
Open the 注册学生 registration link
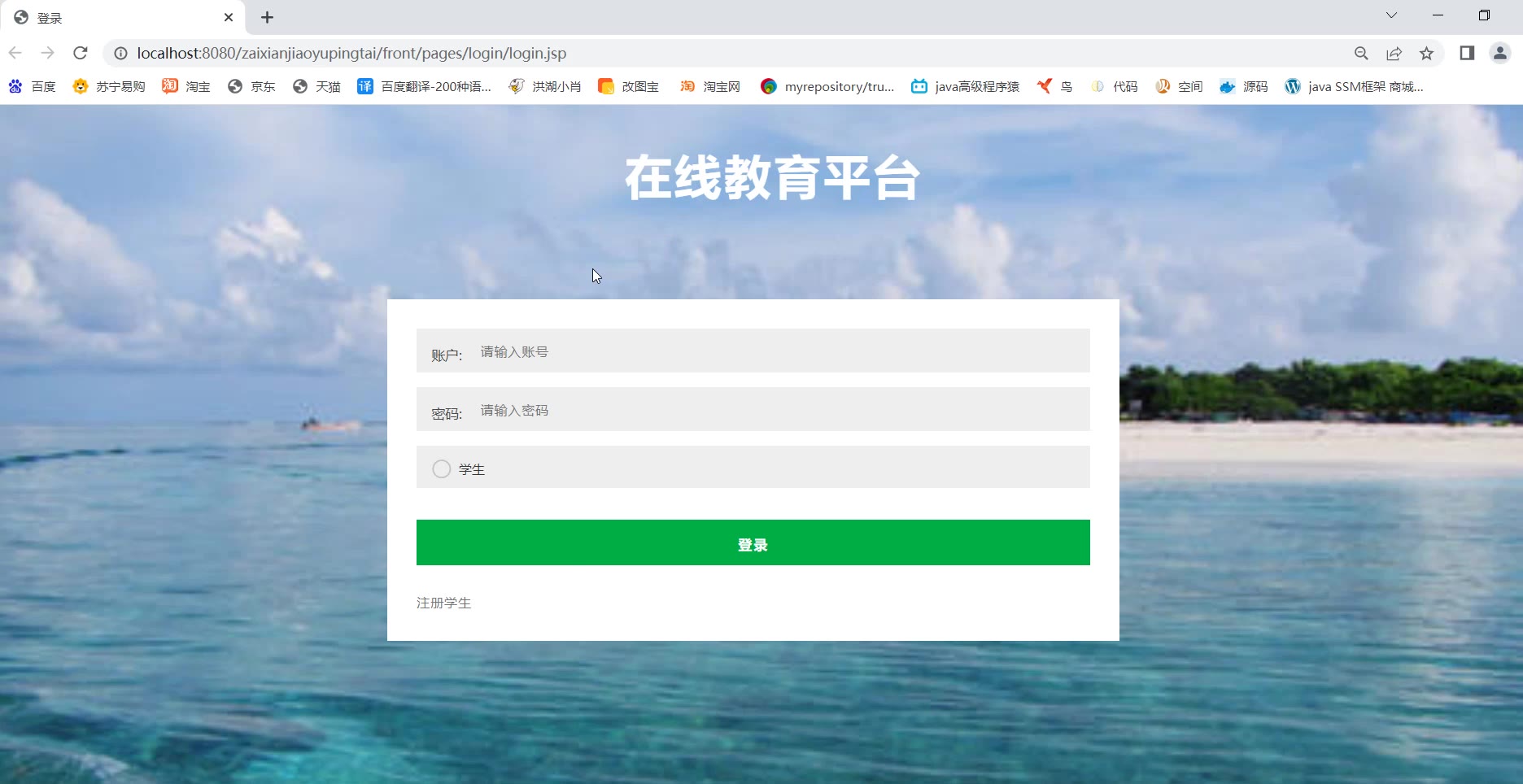pyautogui.click(x=443, y=603)
